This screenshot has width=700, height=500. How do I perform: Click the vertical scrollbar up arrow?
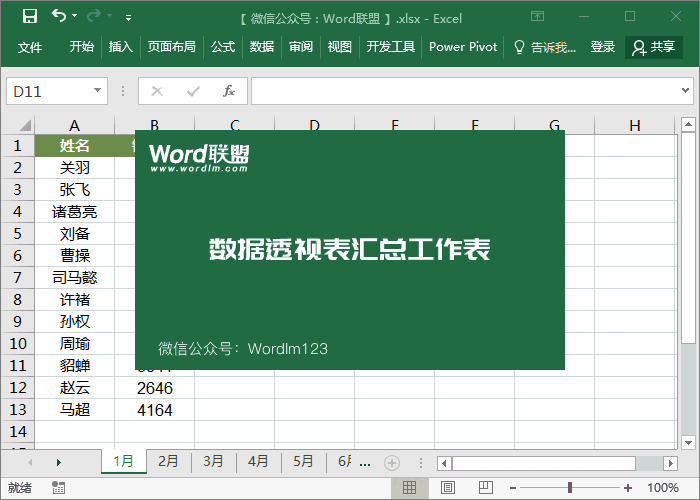point(688,125)
